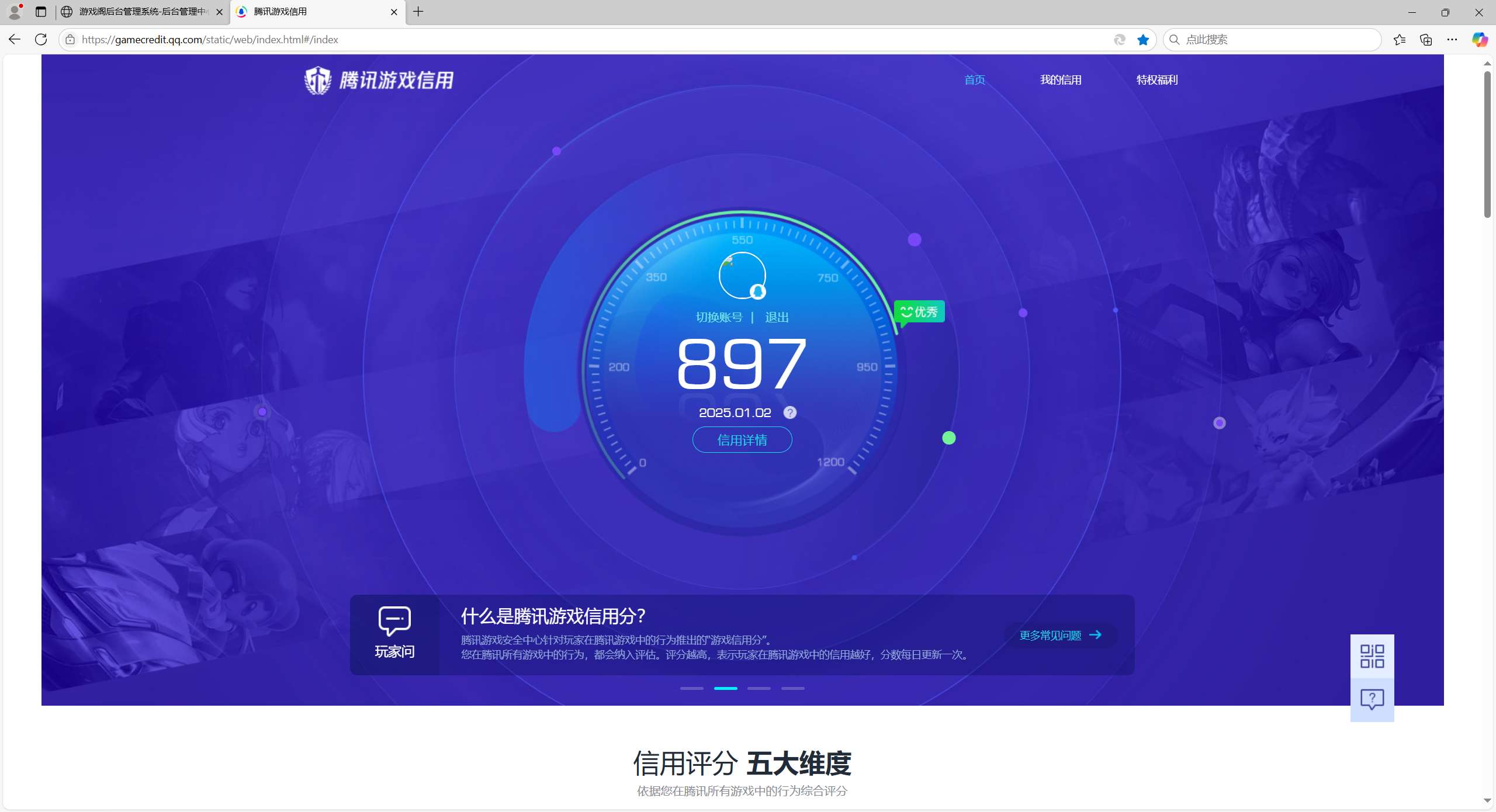
Task: Click the user avatar circle in gauge
Action: click(x=742, y=275)
